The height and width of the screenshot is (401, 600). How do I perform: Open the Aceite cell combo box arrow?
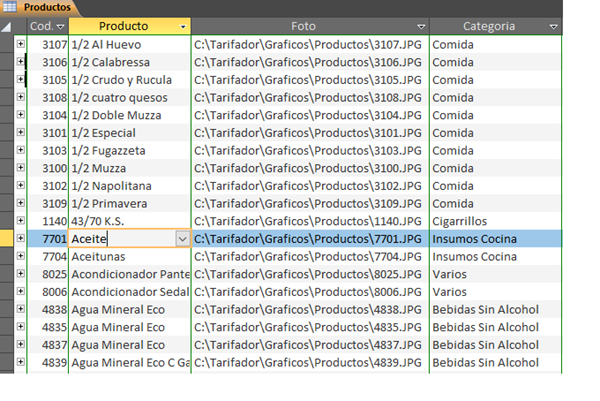tap(181, 239)
